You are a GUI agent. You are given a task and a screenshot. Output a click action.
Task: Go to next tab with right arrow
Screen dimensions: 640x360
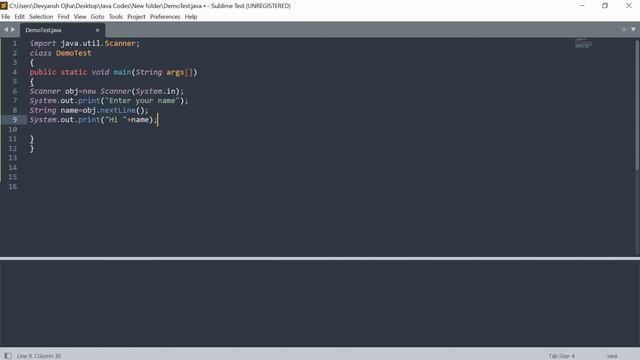tap(13, 30)
